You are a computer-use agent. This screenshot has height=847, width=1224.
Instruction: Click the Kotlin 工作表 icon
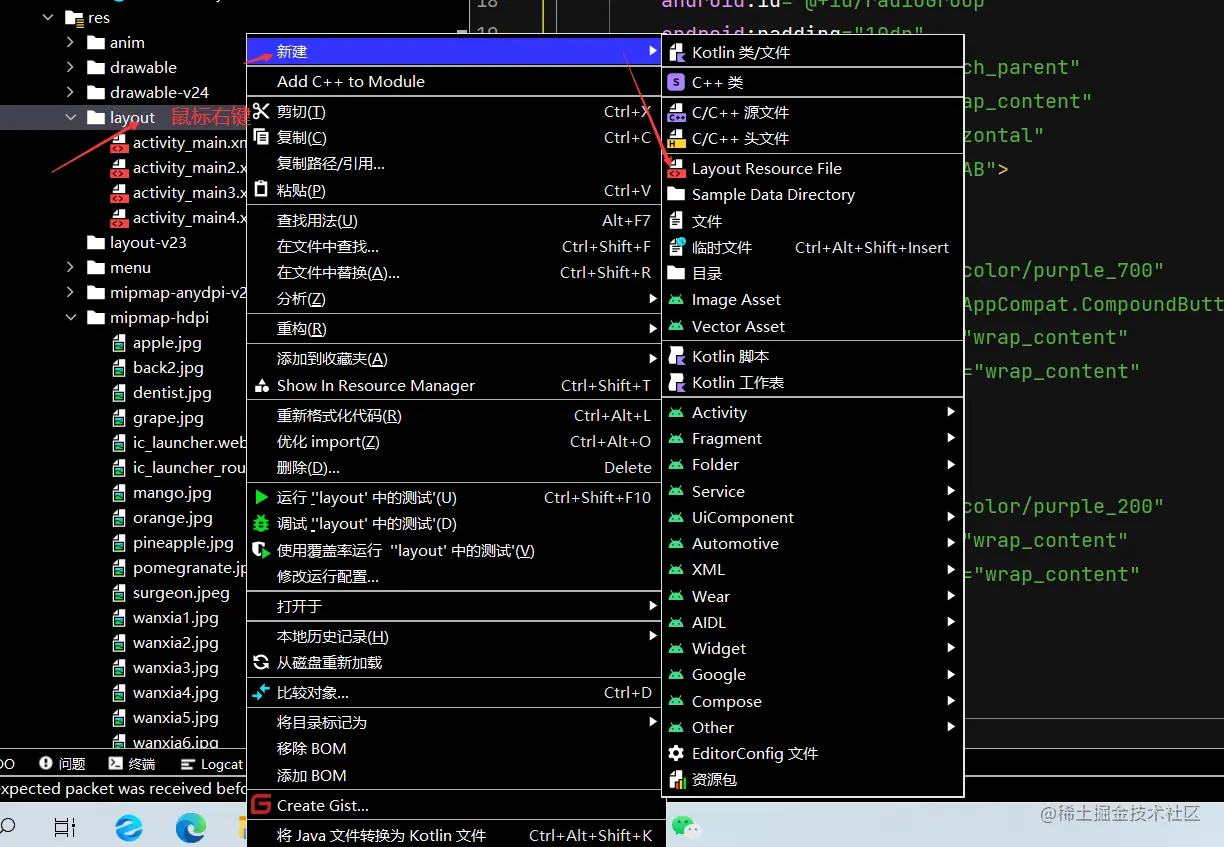click(x=677, y=382)
